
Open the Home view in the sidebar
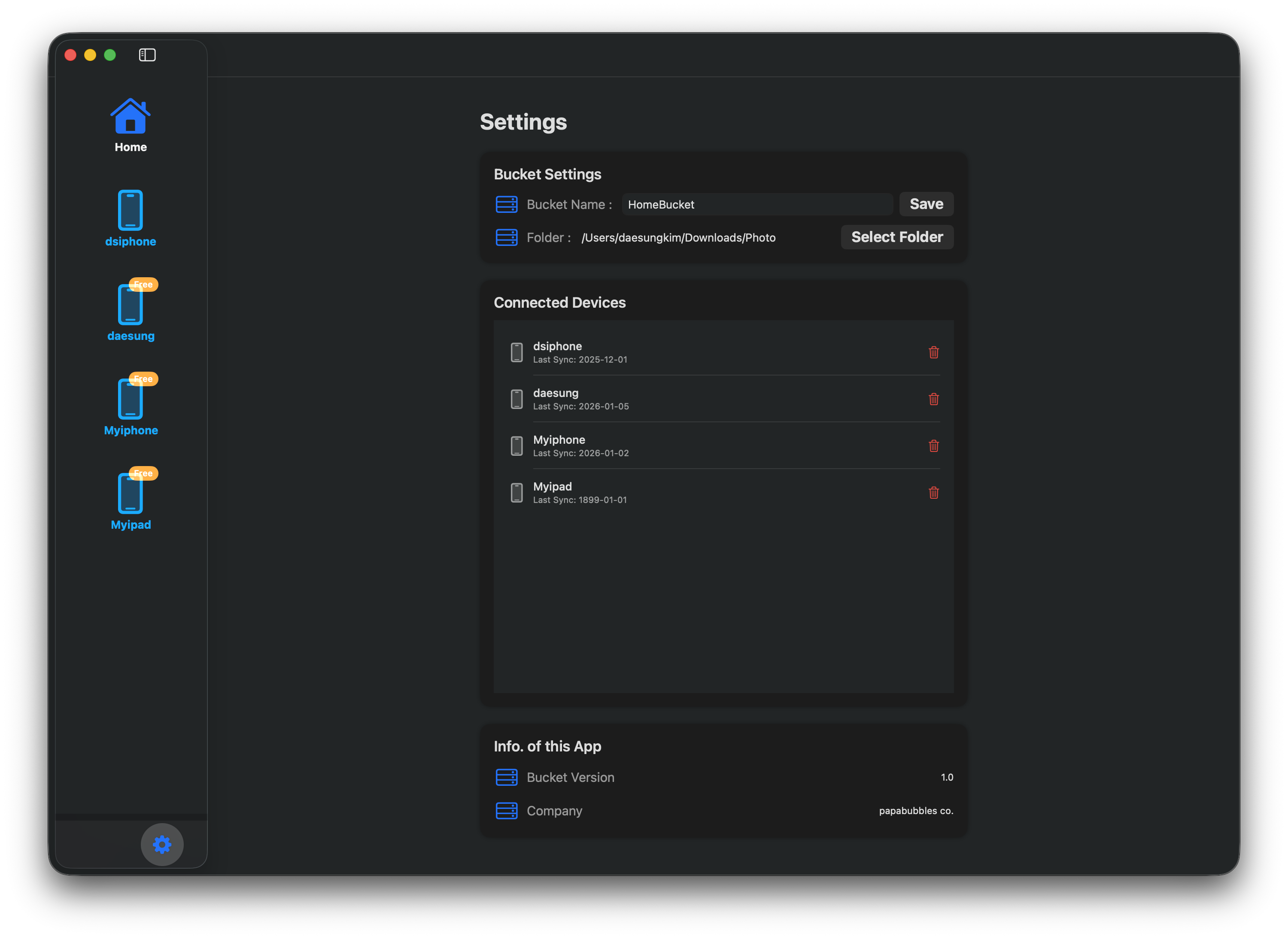click(130, 126)
